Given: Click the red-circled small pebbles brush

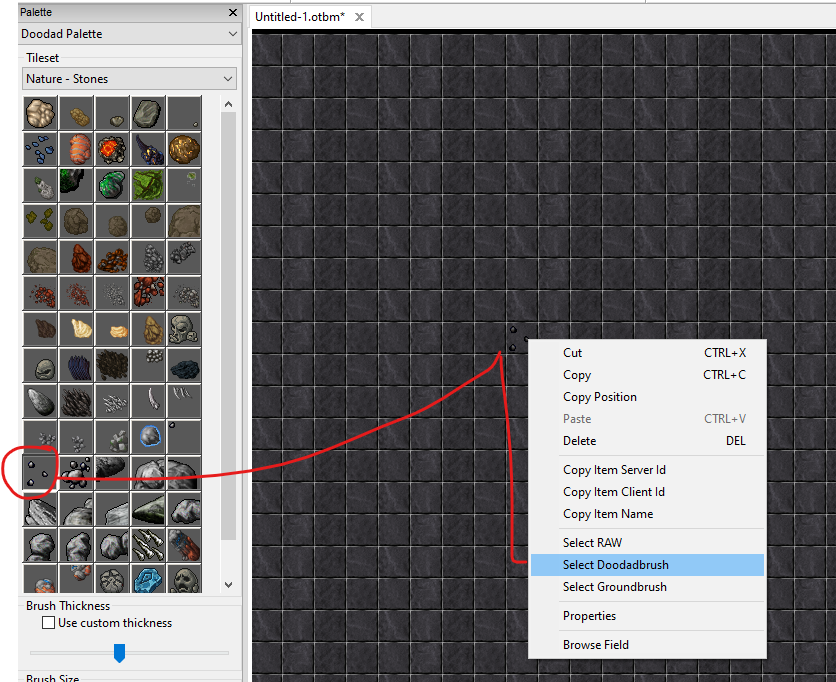Looking at the screenshot, I should pos(38,474).
